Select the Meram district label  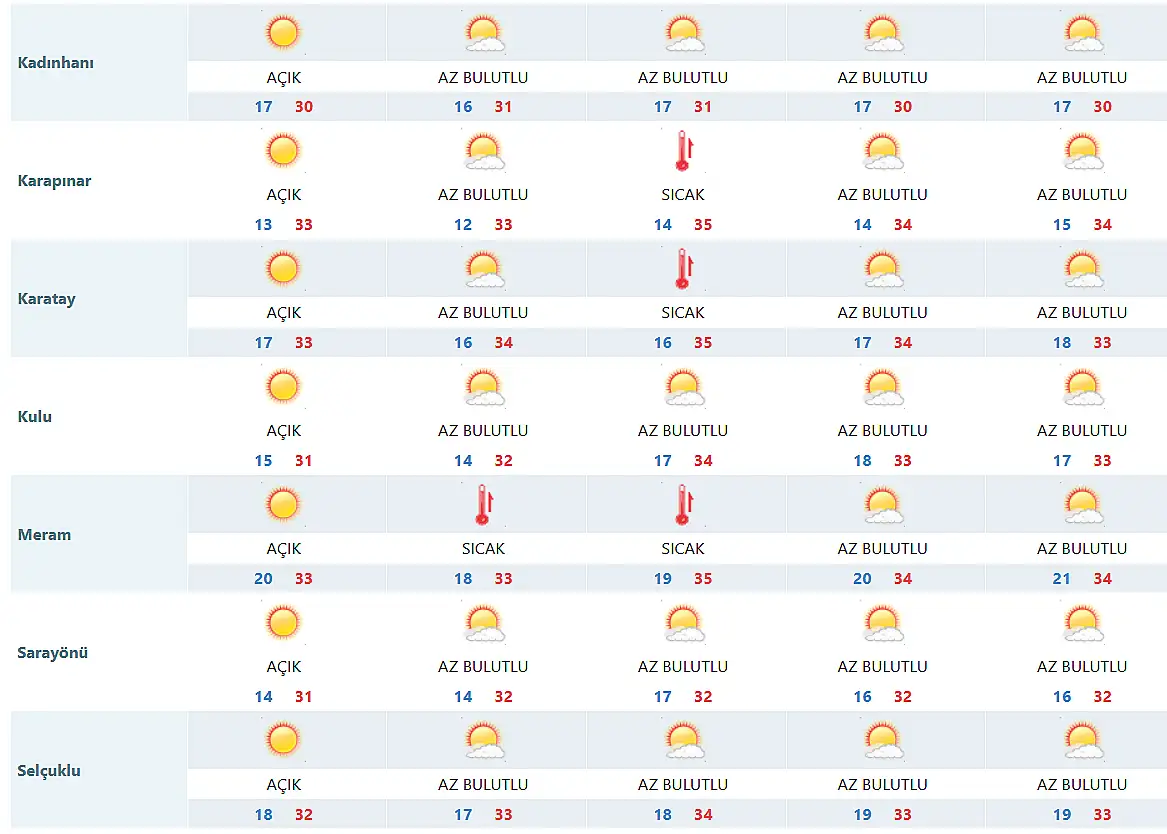pos(45,535)
